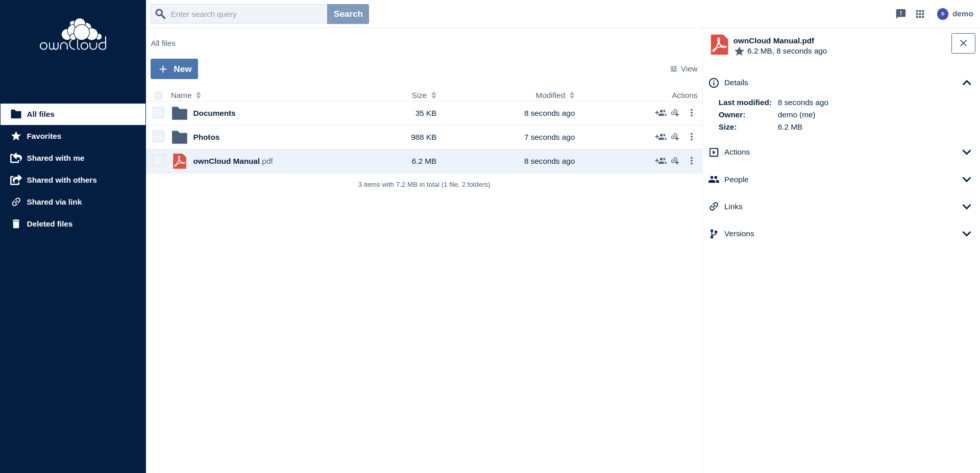Click the PDF icon of ownCloud Manual
The width and height of the screenshot is (980, 473).
point(179,161)
